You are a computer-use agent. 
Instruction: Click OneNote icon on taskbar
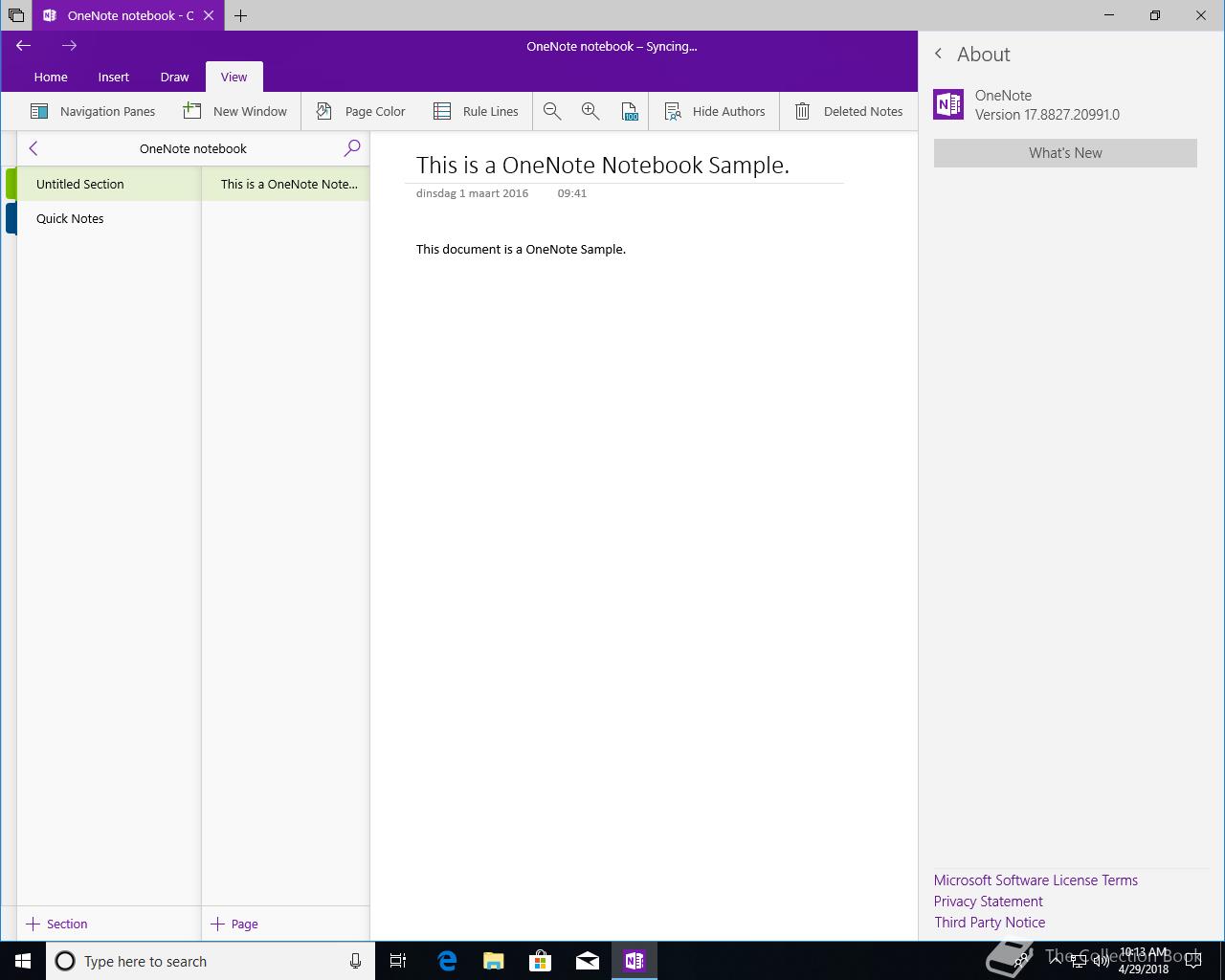[x=635, y=961]
